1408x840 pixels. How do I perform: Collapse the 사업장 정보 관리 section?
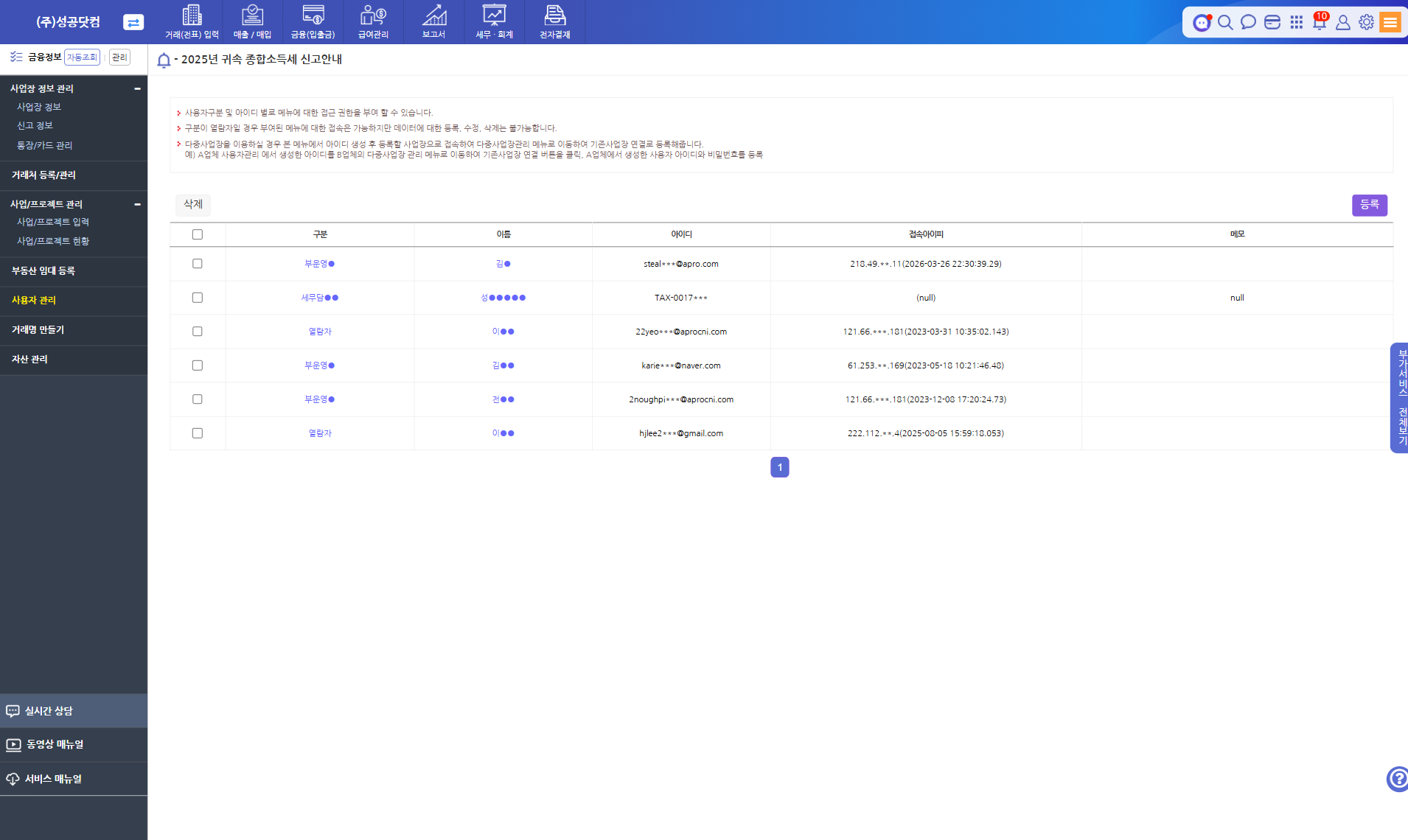[x=137, y=88]
